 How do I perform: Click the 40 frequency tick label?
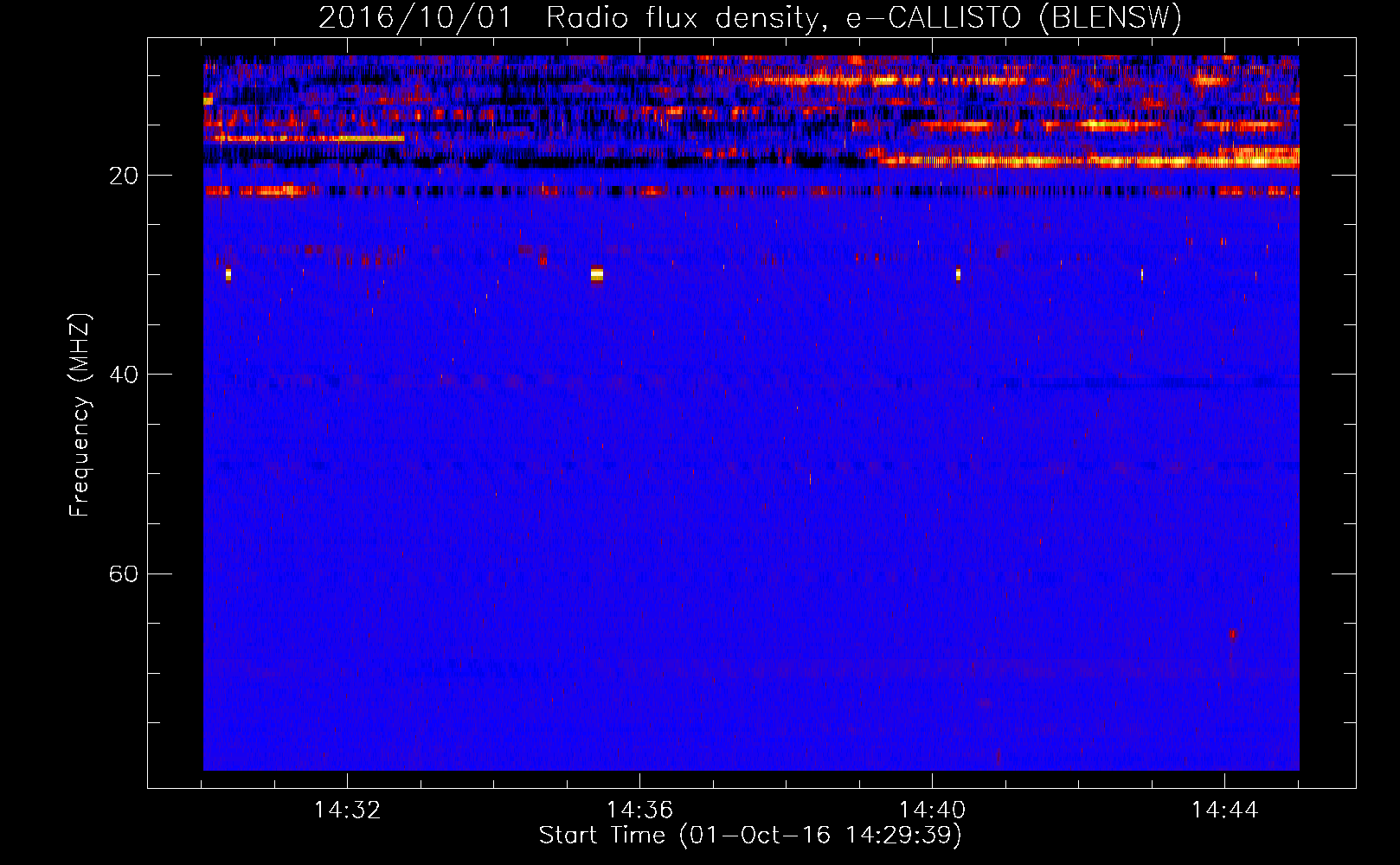pyautogui.click(x=124, y=375)
